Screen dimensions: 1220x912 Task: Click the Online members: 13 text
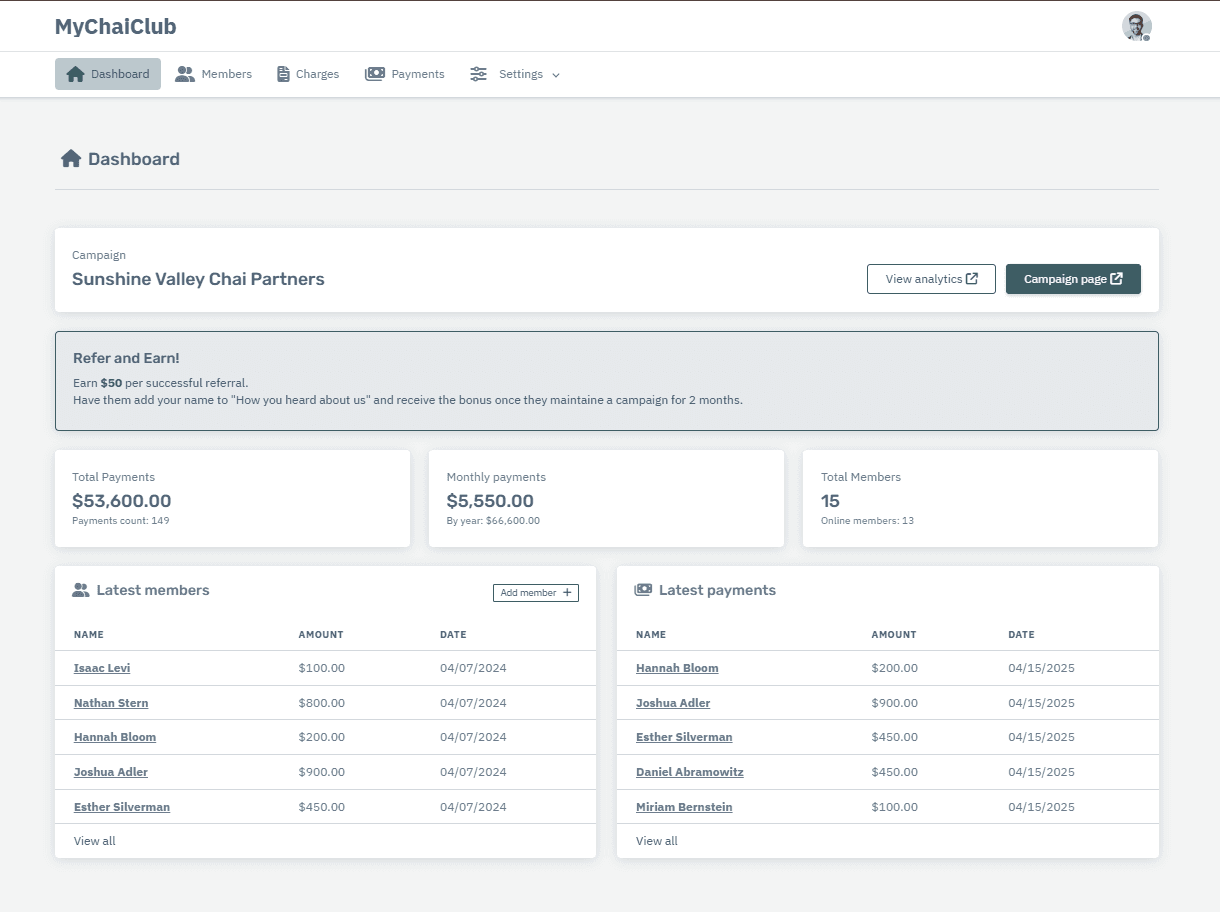868,521
